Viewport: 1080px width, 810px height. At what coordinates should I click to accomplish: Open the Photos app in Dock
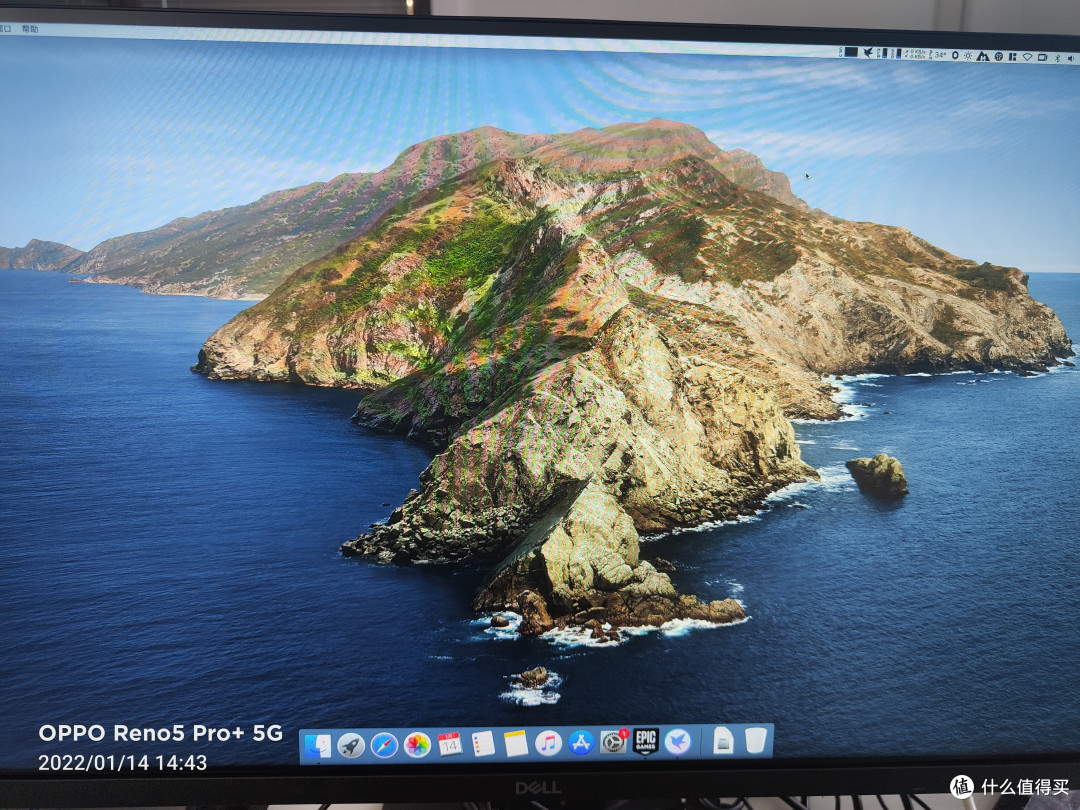(x=417, y=745)
